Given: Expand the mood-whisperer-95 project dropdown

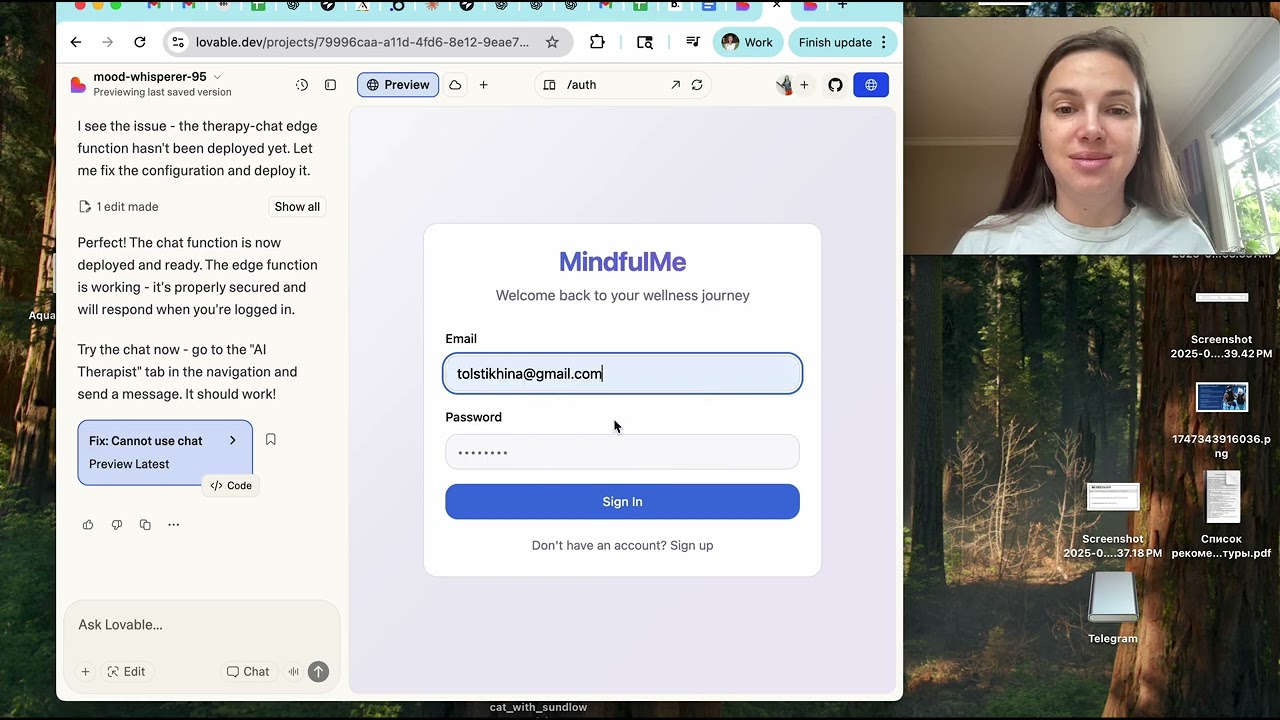Looking at the screenshot, I should (x=217, y=77).
